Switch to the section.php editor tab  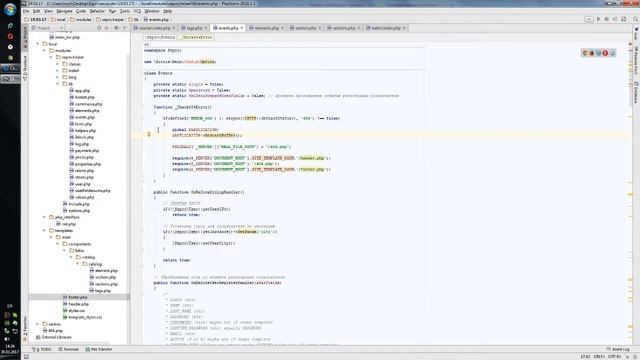click(305, 28)
